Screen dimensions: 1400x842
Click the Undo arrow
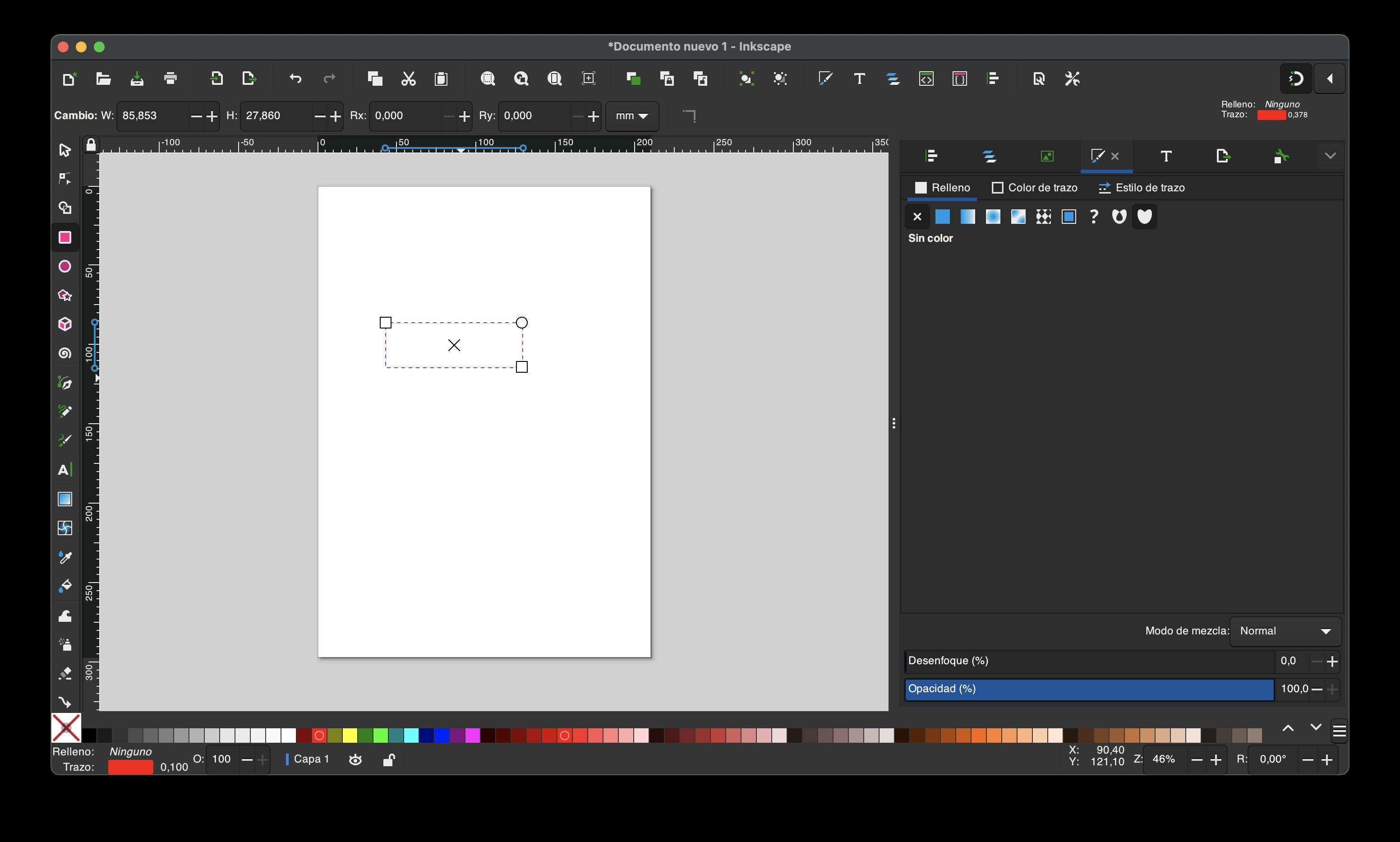tap(295, 79)
